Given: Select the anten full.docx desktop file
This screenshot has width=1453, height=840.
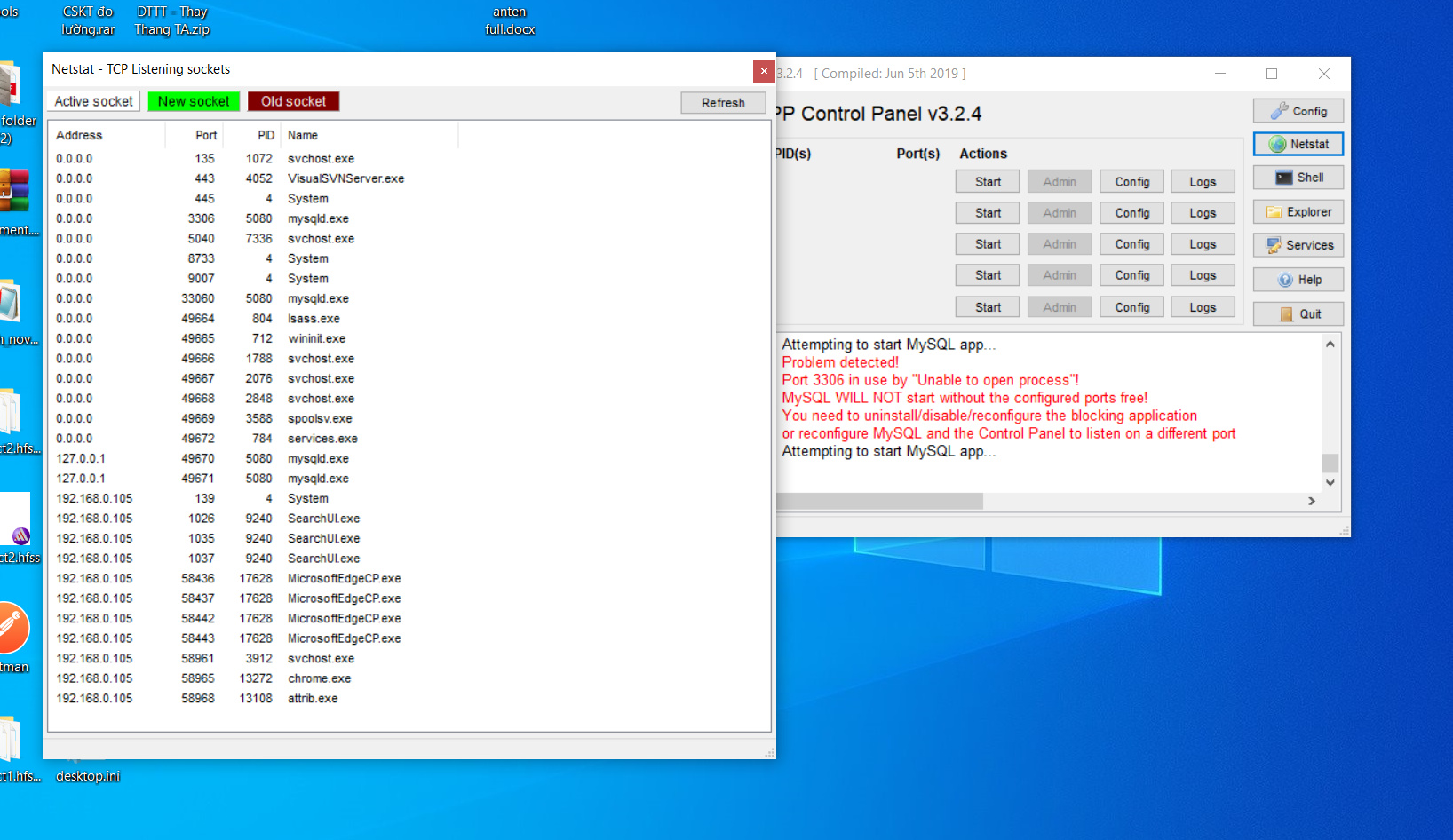Looking at the screenshot, I should (x=510, y=20).
